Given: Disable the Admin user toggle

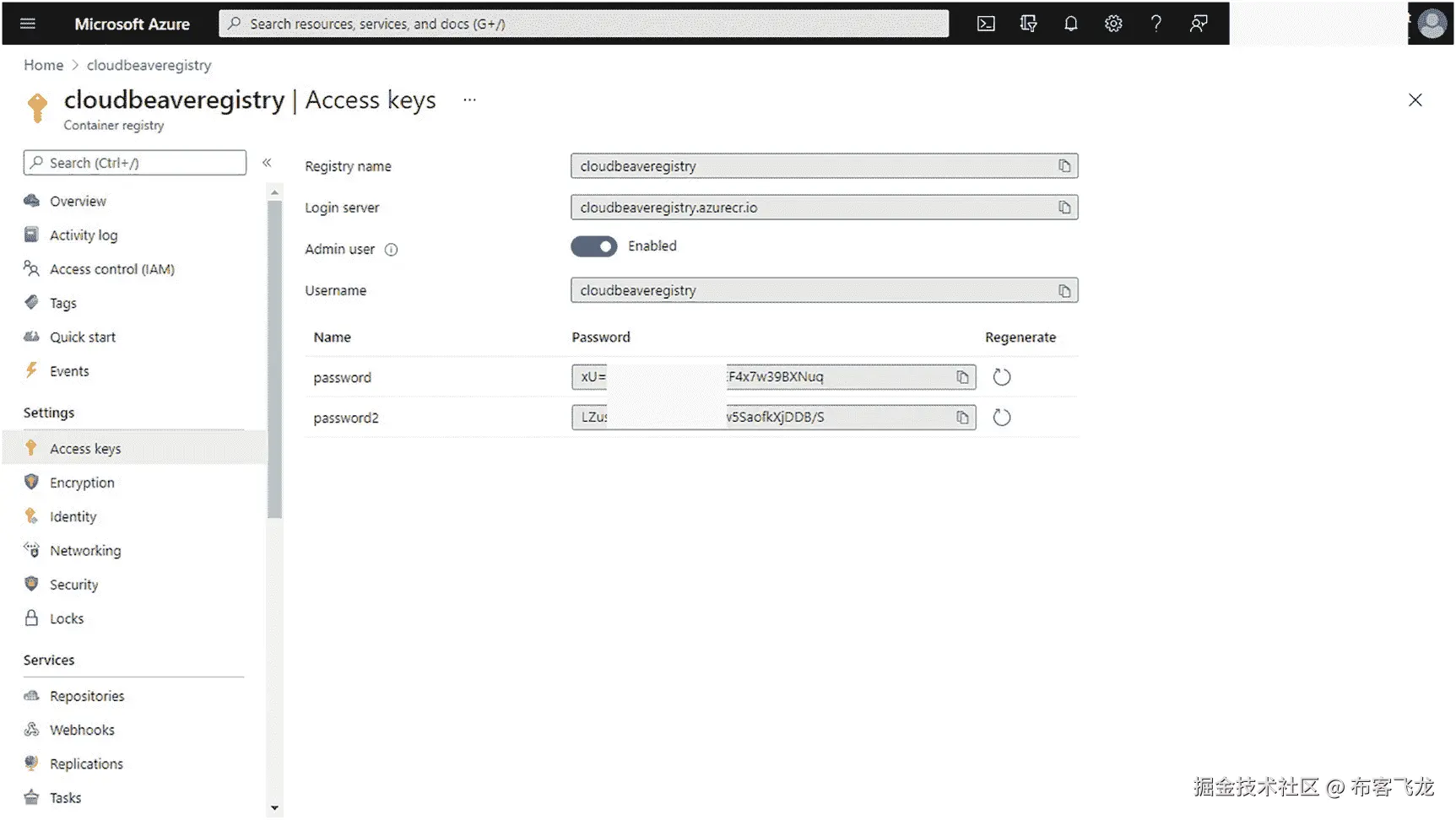Looking at the screenshot, I should pyautogui.click(x=594, y=246).
